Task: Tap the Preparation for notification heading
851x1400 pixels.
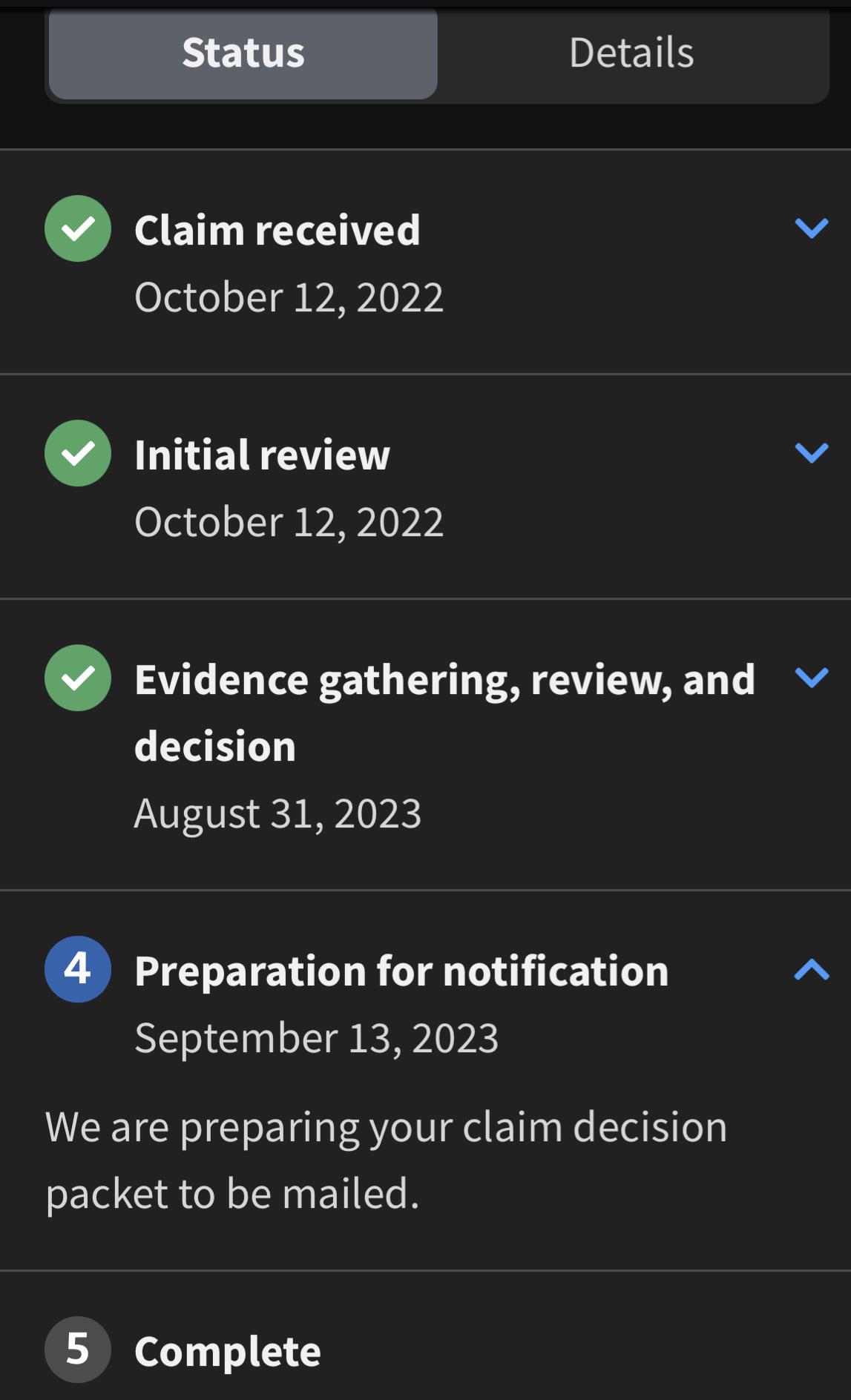Action: (401, 971)
